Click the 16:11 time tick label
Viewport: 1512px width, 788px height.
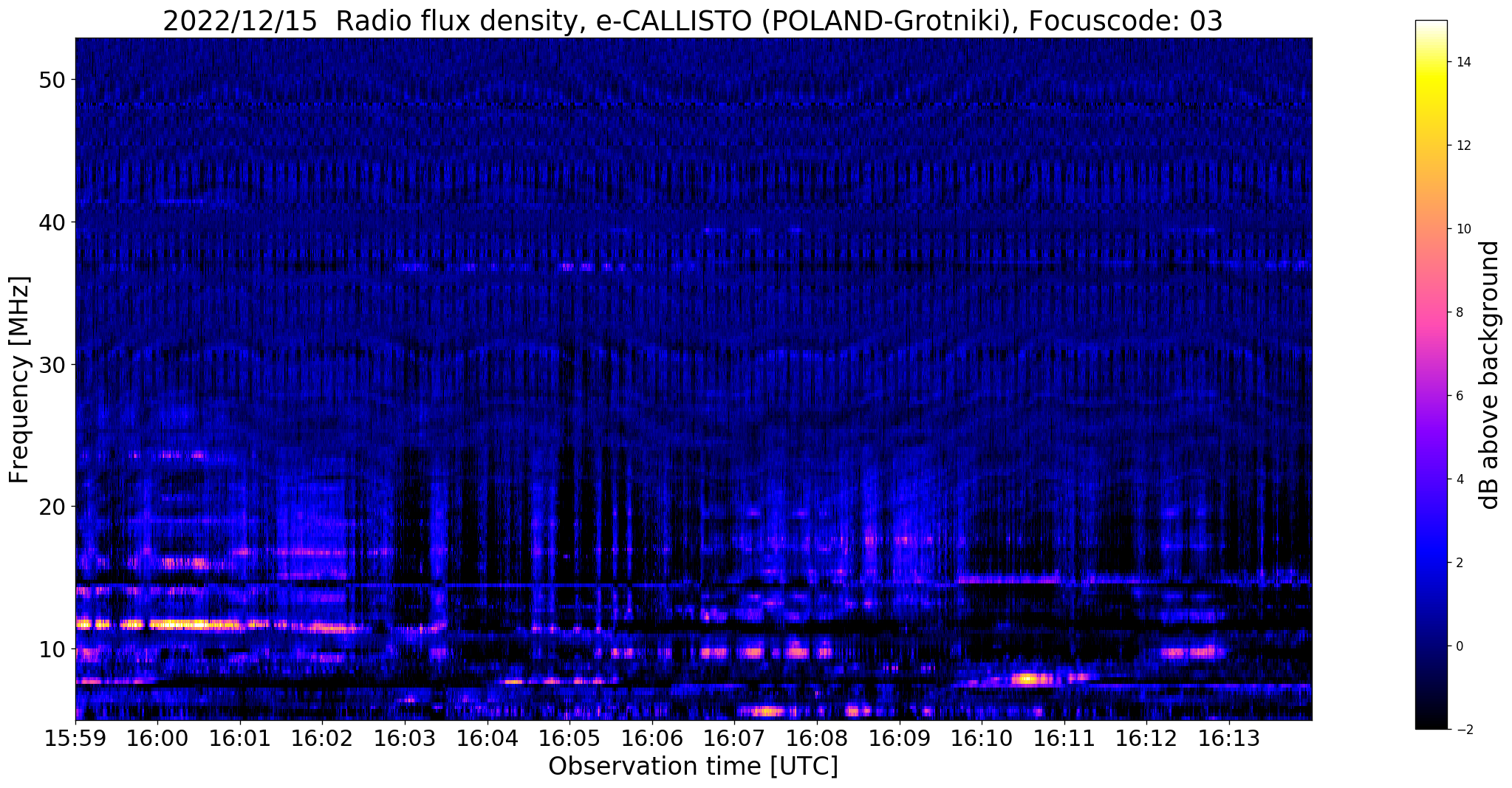point(1064,738)
